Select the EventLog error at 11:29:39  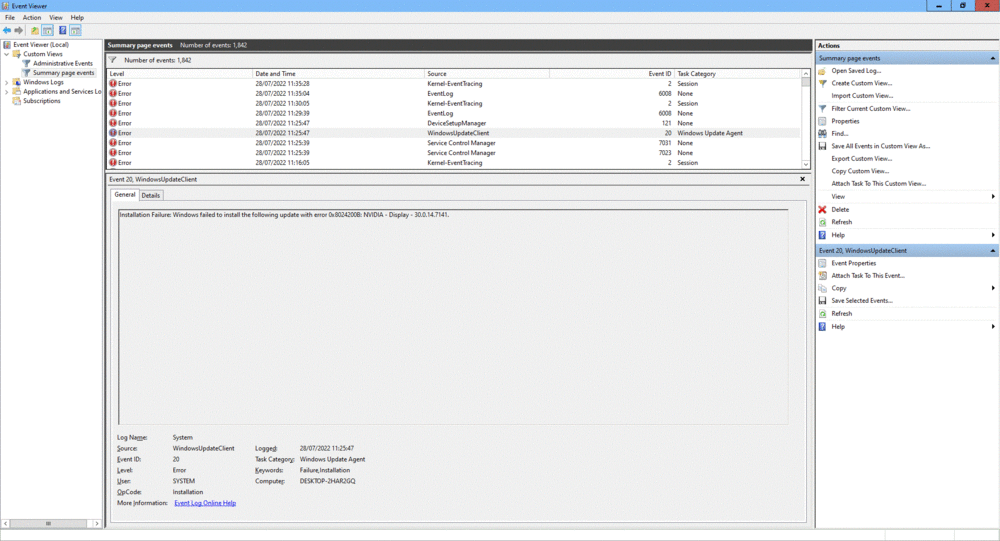[453, 114]
